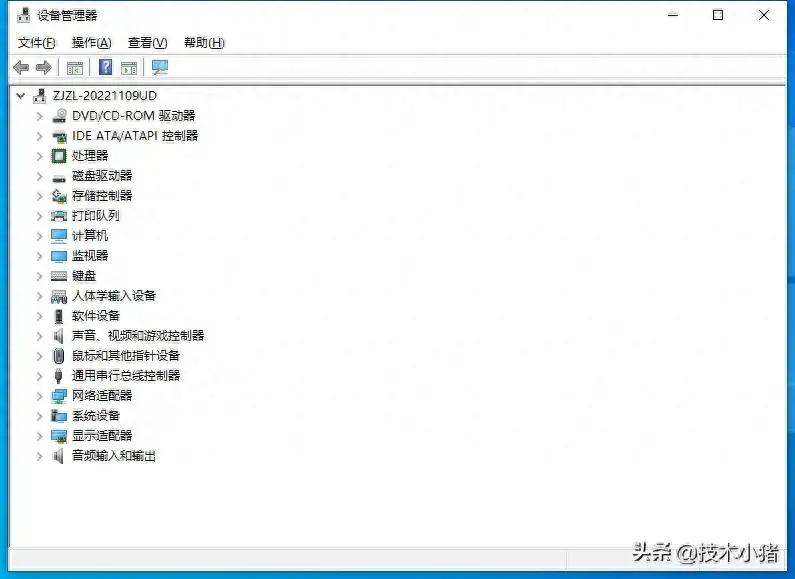Click the Back arrow toolbar icon
This screenshot has width=795, height=579.
point(20,68)
